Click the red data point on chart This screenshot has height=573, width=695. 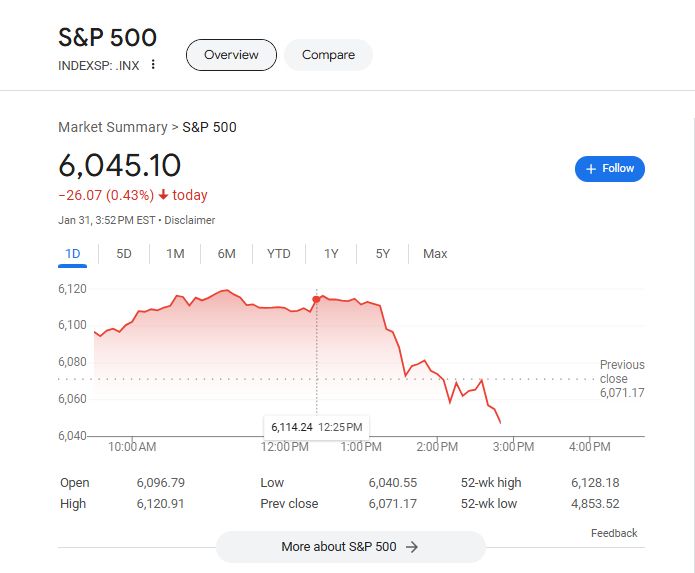pos(317,299)
